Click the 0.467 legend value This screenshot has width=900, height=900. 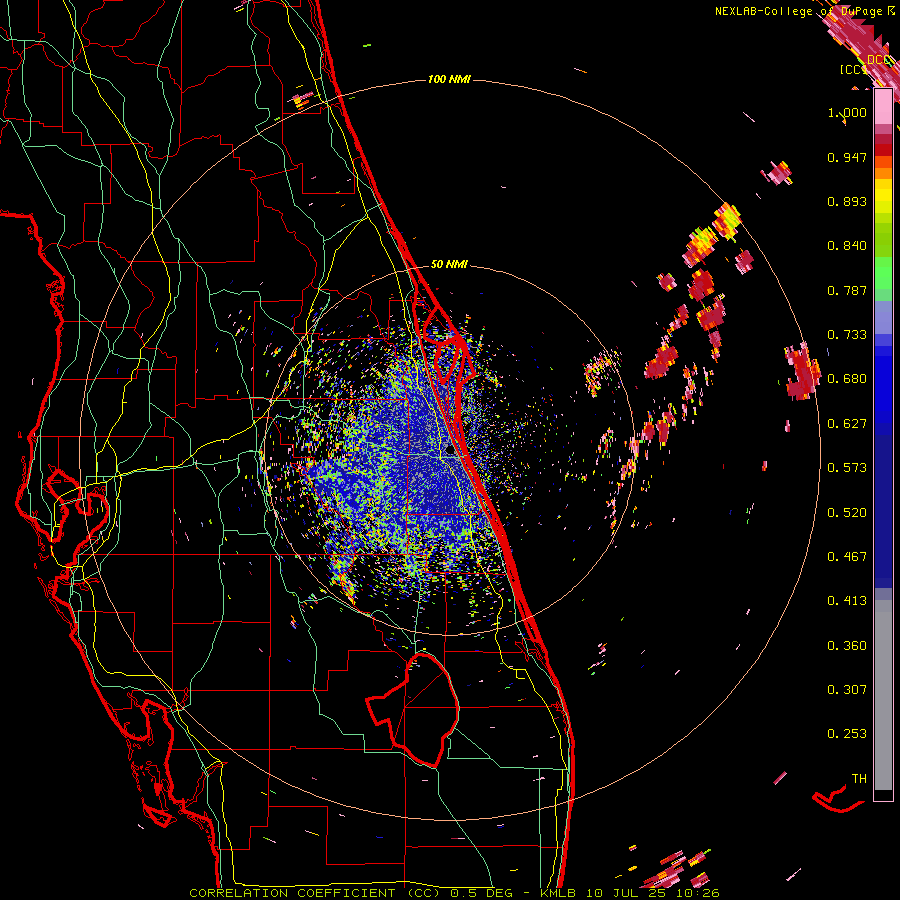[847, 557]
